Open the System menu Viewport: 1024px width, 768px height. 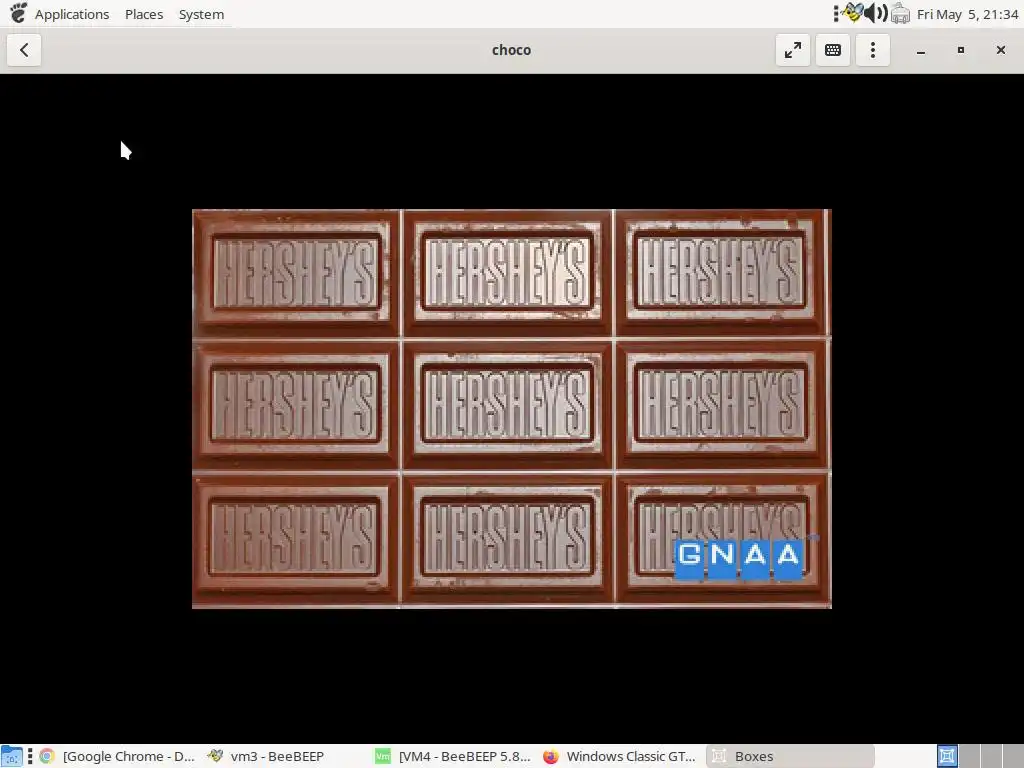tap(201, 14)
